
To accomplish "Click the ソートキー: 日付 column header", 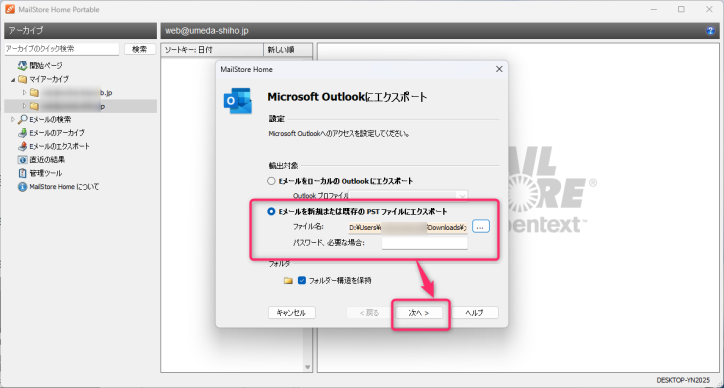I will pyautogui.click(x=212, y=49).
